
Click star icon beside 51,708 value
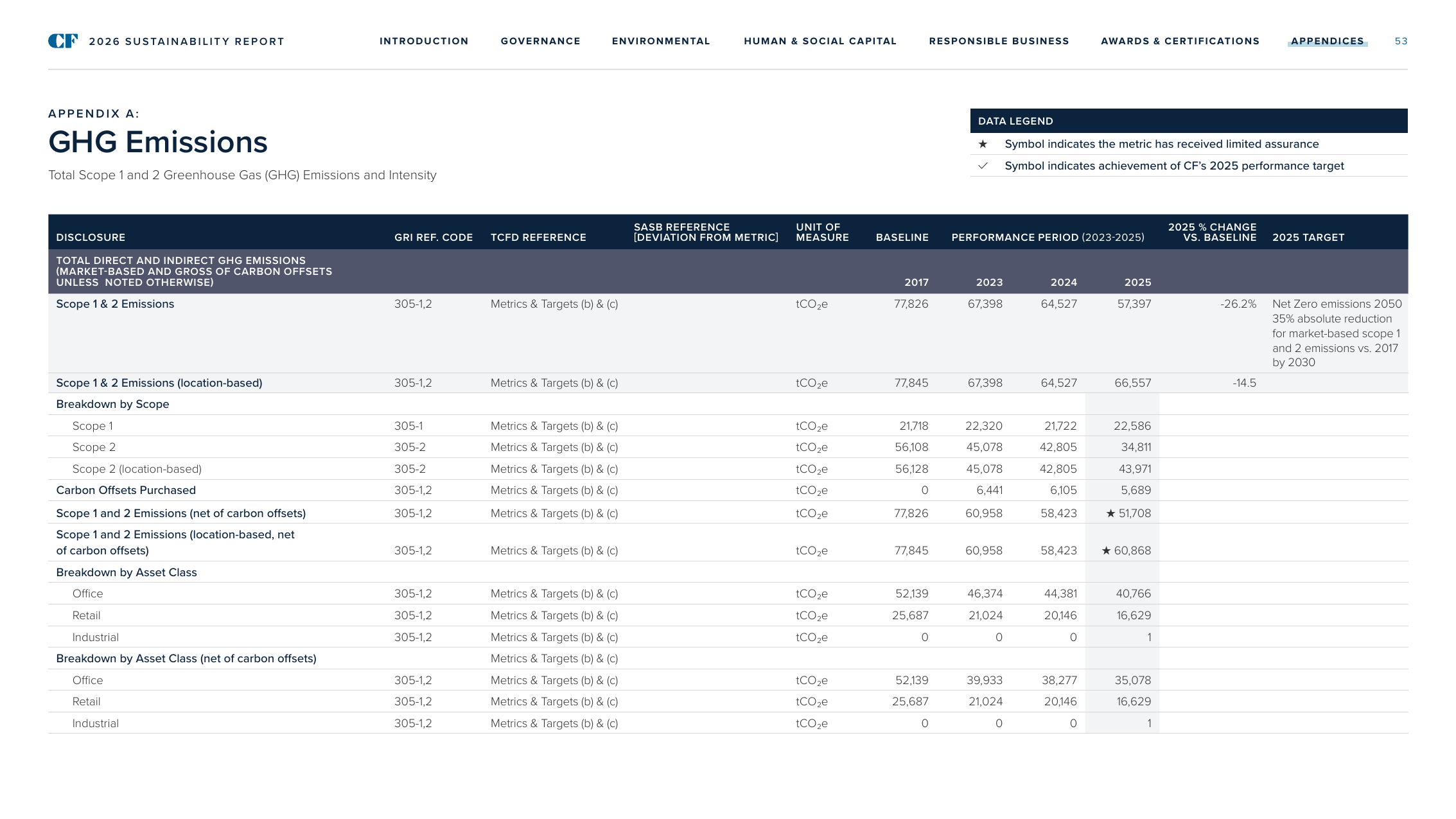point(1110,513)
